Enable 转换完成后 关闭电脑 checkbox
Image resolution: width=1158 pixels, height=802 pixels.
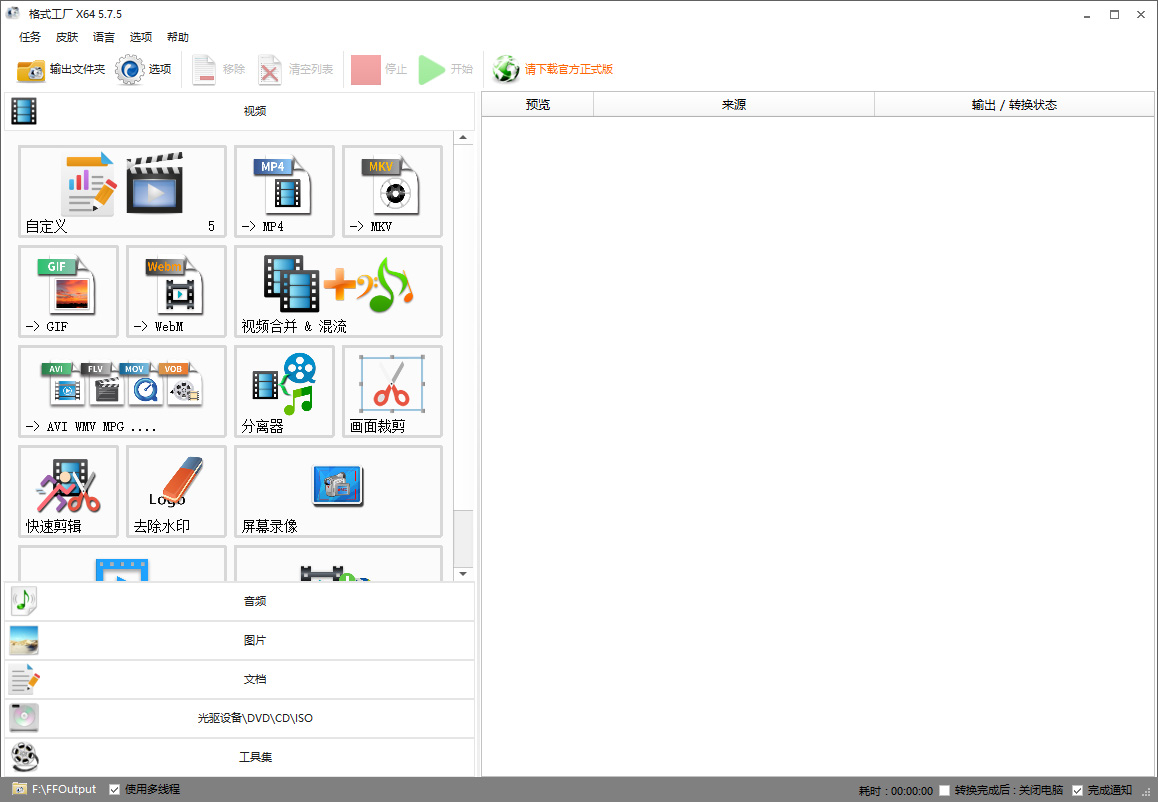pyautogui.click(x=945, y=791)
